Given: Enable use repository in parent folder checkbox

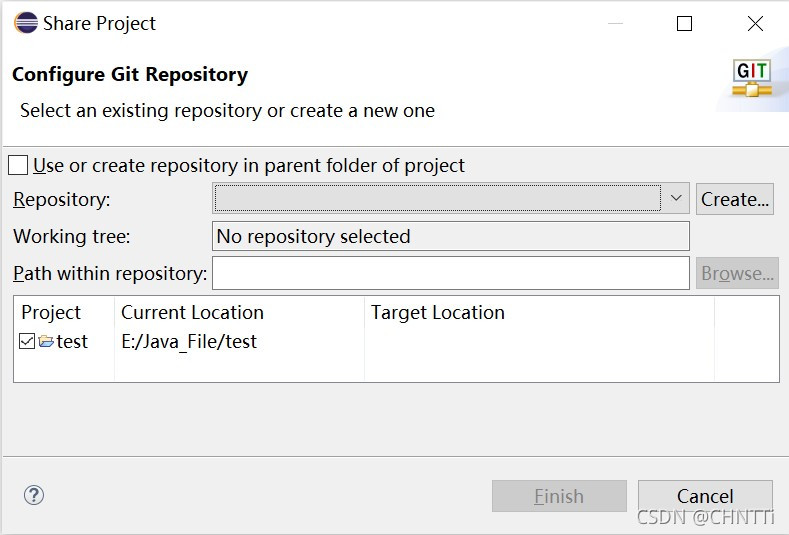Looking at the screenshot, I should (x=18, y=165).
